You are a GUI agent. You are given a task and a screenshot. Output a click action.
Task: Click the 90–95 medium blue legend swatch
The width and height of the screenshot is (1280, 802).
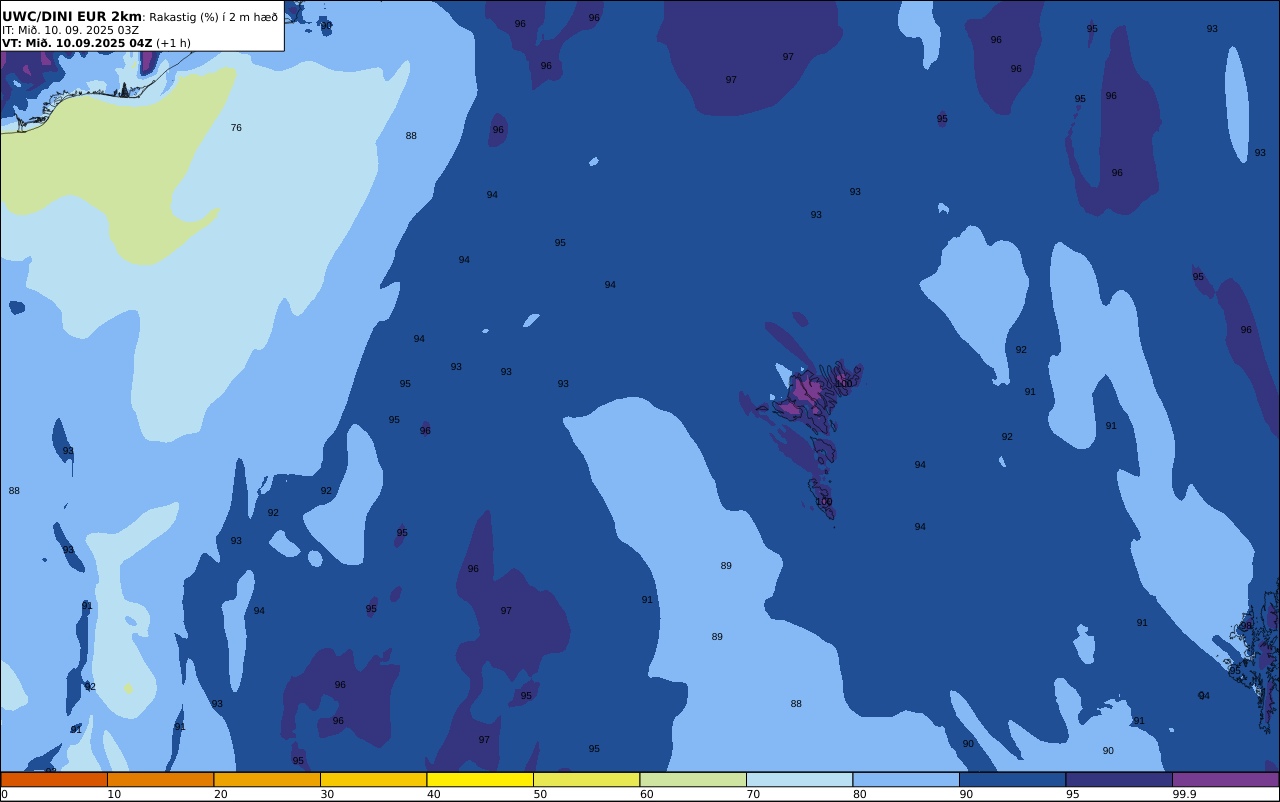1012,779
